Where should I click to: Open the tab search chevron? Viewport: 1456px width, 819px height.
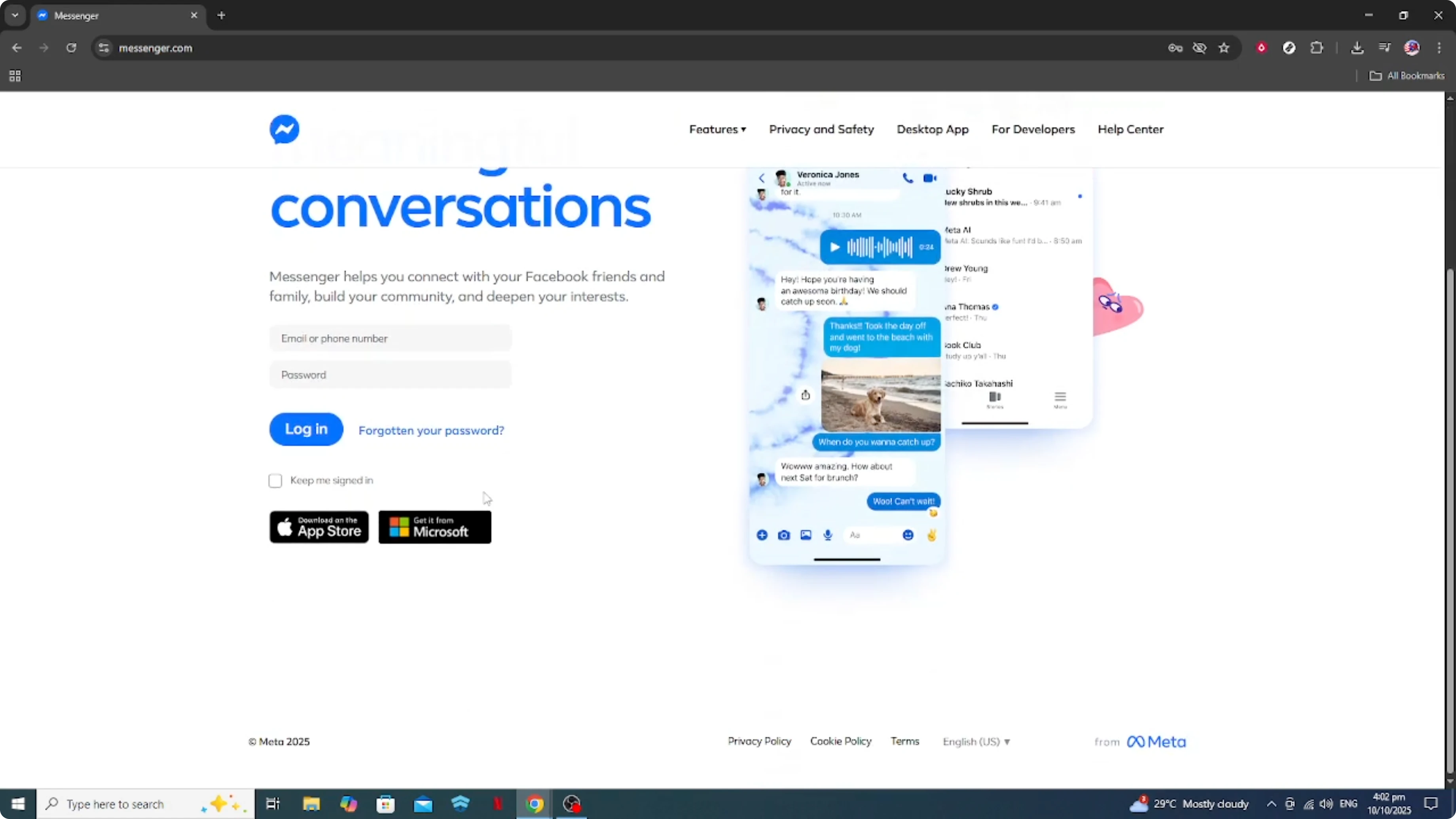click(15, 15)
